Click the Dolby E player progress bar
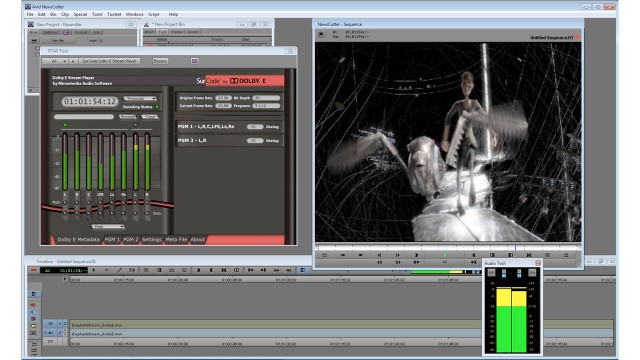The width and height of the screenshot is (640, 360). click(x=84, y=117)
